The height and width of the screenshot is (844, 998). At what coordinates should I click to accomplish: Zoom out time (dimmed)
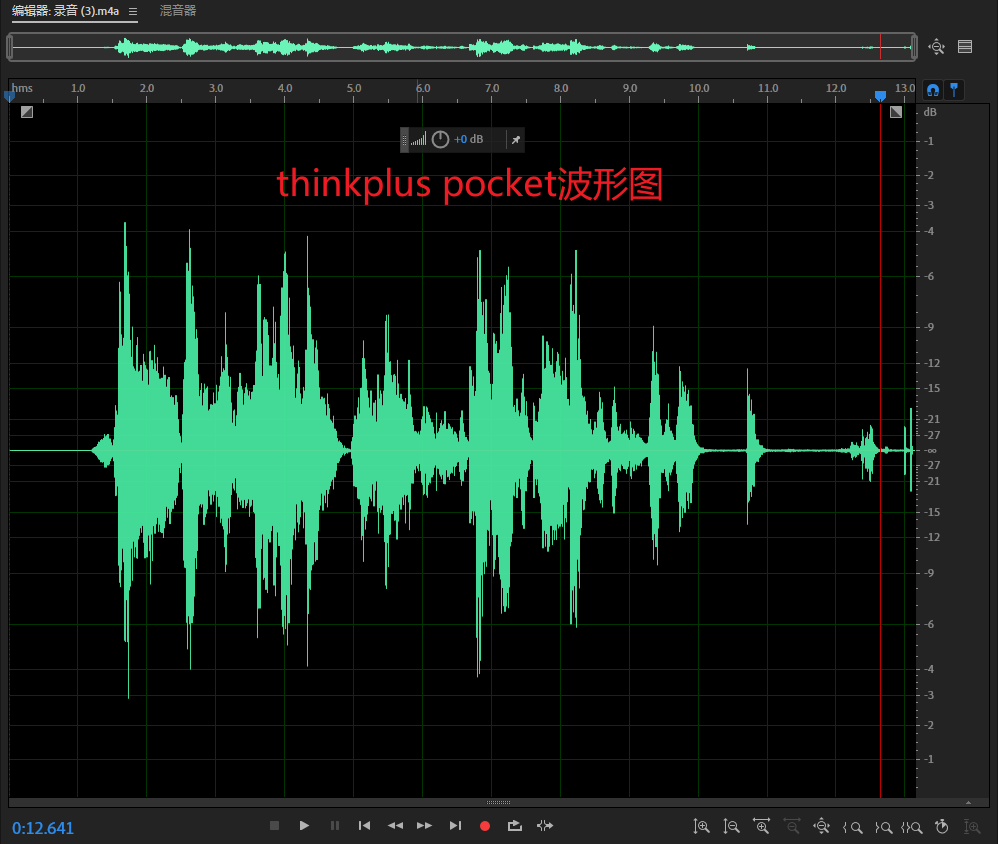pyautogui.click(x=792, y=826)
